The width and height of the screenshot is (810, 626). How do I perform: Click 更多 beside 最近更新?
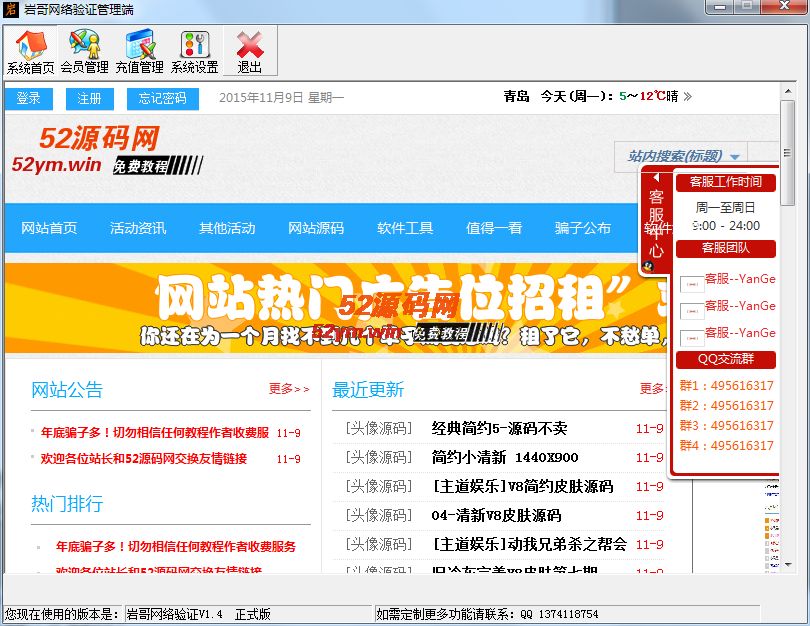pyautogui.click(x=652, y=388)
